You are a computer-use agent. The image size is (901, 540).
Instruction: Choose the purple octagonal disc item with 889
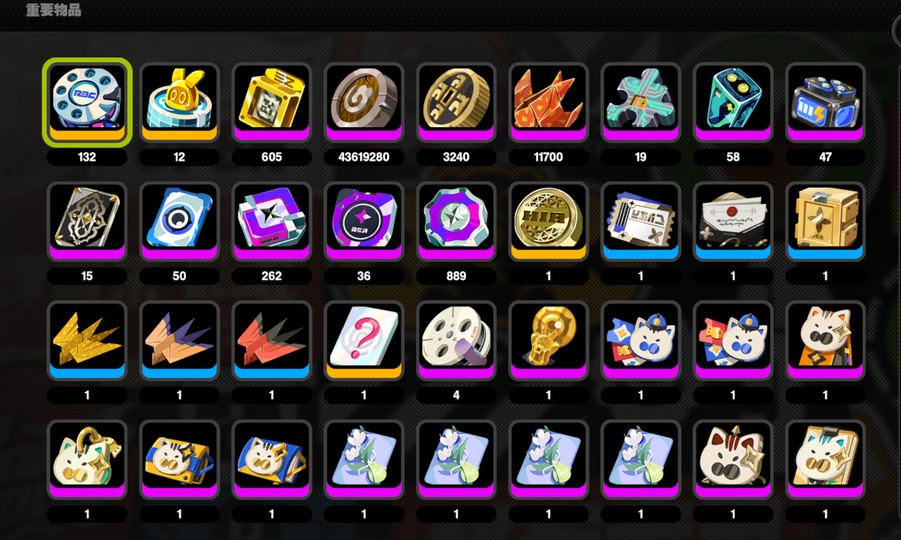click(x=456, y=221)
